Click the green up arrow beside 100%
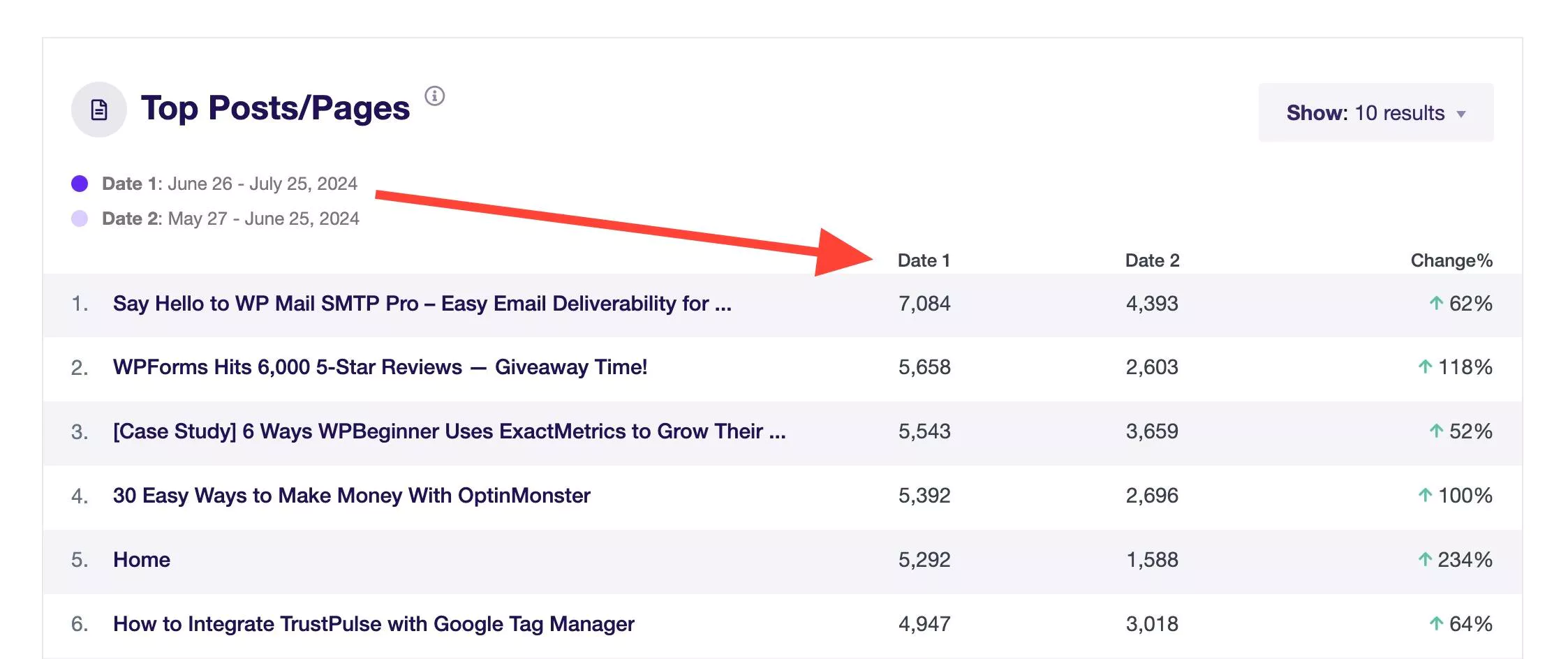1568x659 pixels. (1425, 495)
